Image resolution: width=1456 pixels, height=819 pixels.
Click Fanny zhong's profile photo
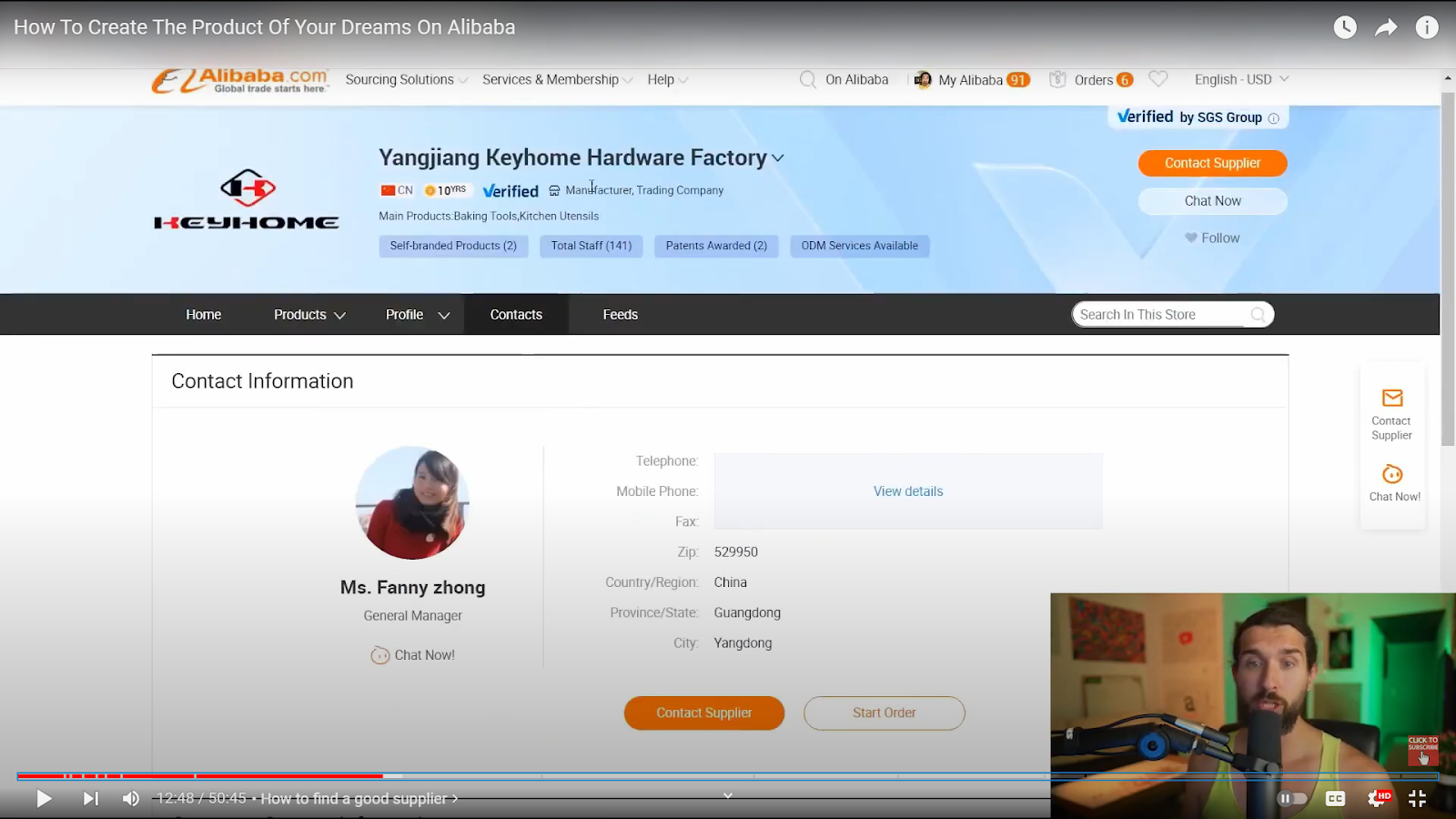(x=412, y=502)
